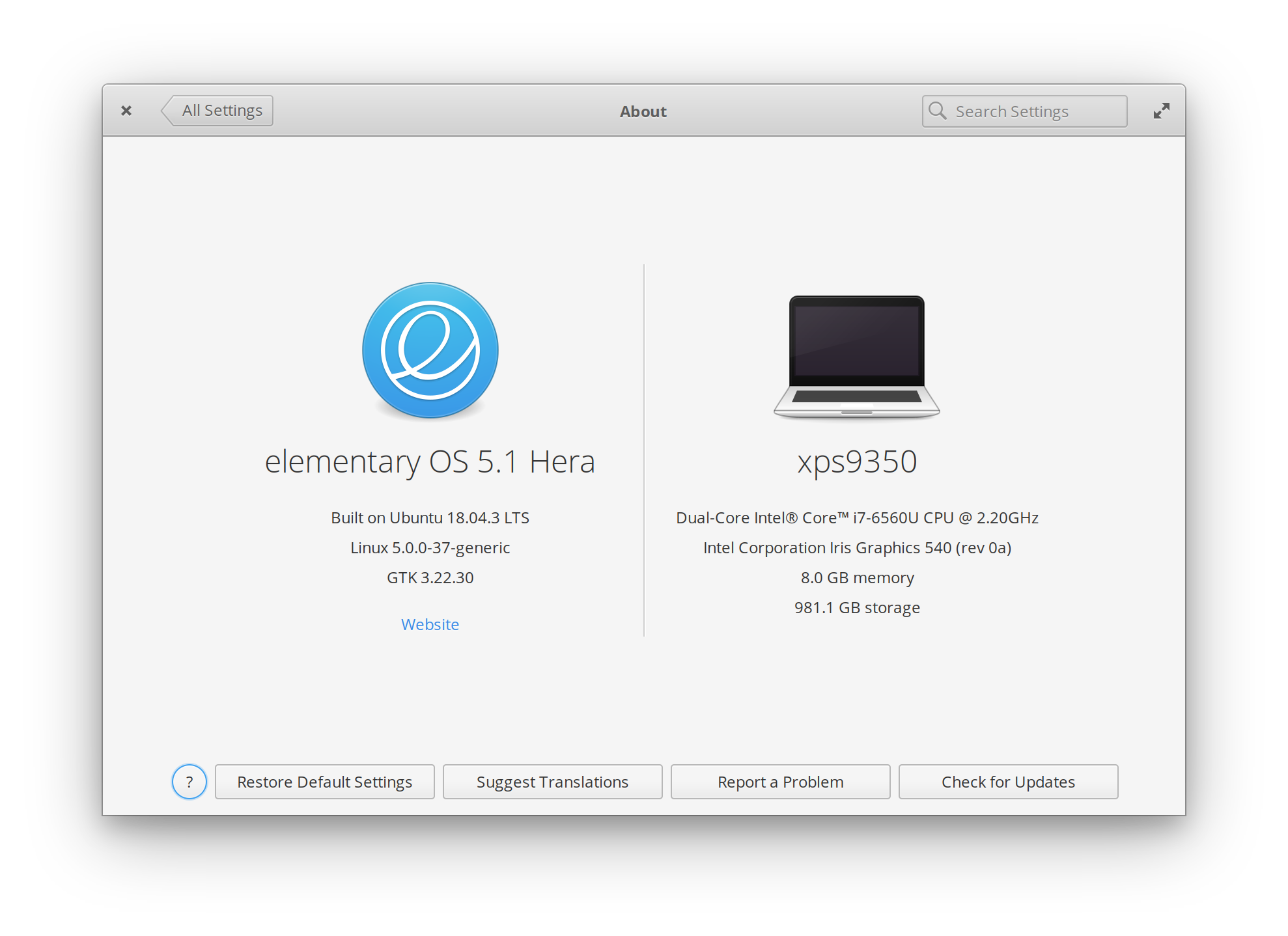Click the magnifier icon in Search Settings
Image resolution: width=1288 pixels, height=936 pixels.
[938, 111]
